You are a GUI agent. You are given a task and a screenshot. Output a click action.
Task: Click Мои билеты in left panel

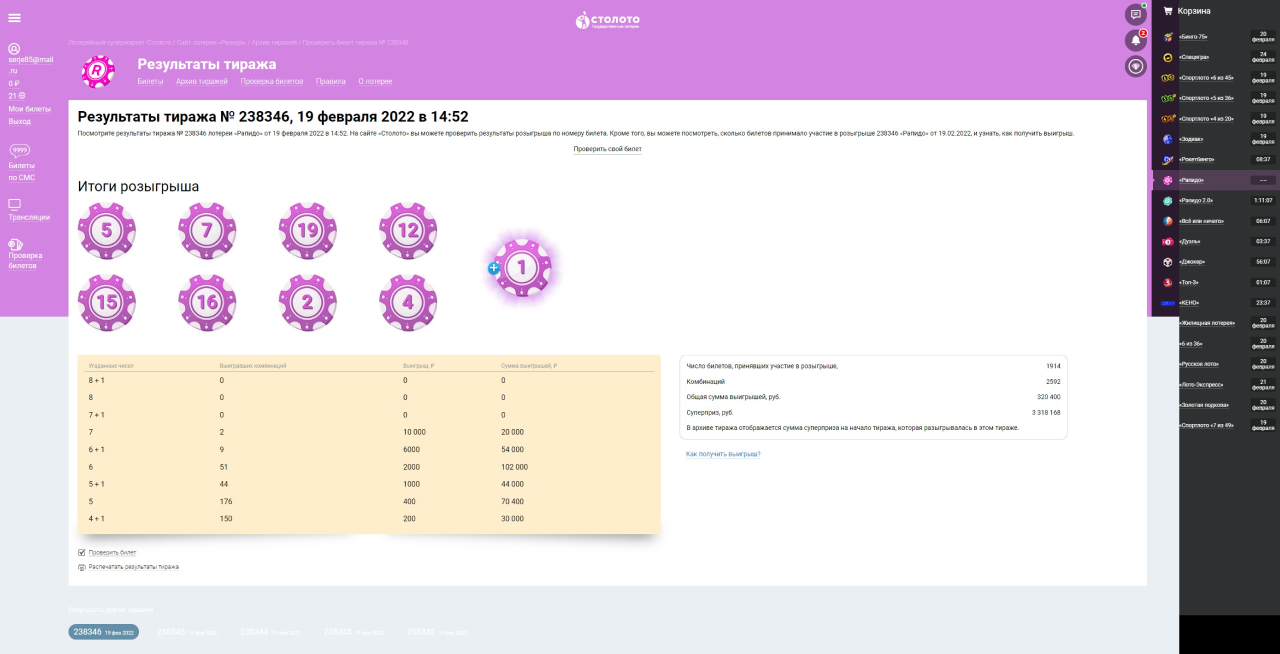[29, 108]
